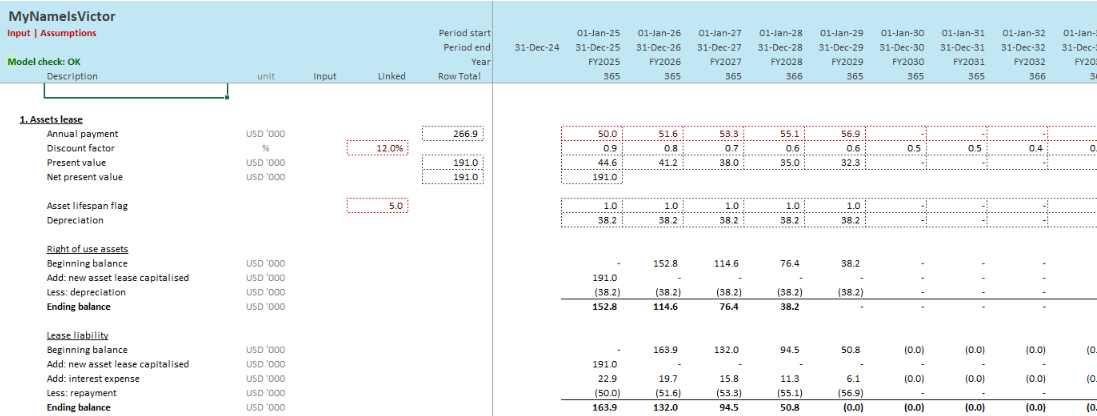
Task: Click the lease liability ending balance 163.9
Action: (605, 408)
